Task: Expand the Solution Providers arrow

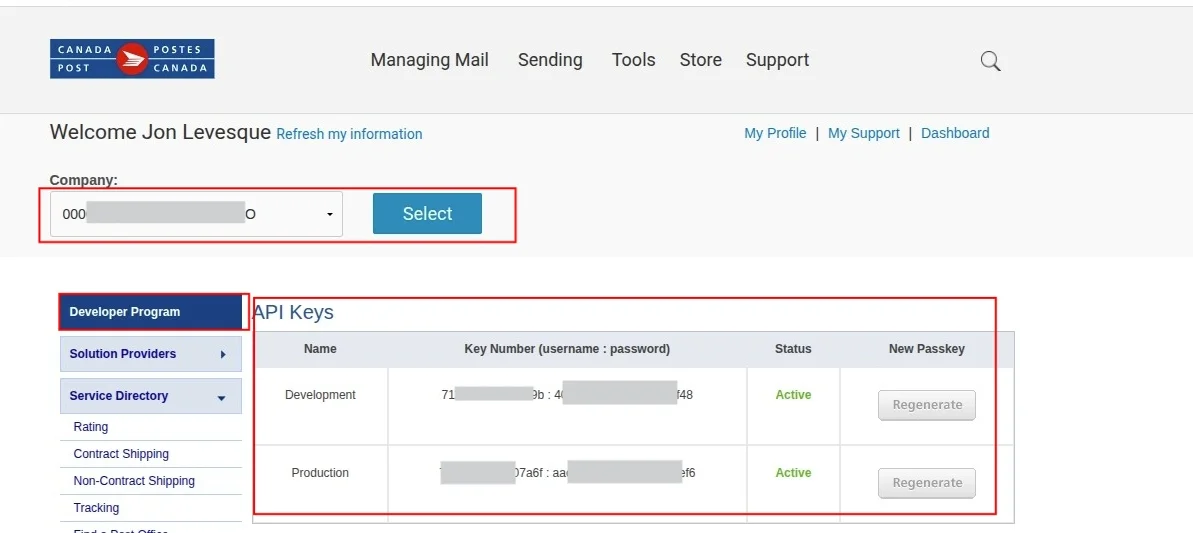Action: [222, 354]
